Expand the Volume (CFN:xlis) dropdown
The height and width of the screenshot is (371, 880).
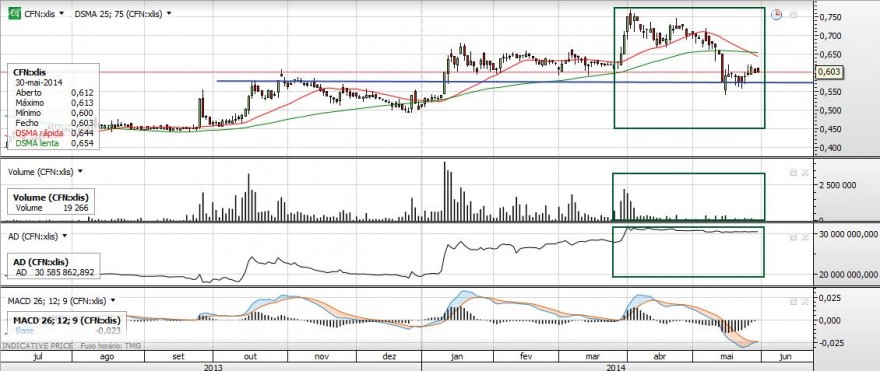click(80, 172)
